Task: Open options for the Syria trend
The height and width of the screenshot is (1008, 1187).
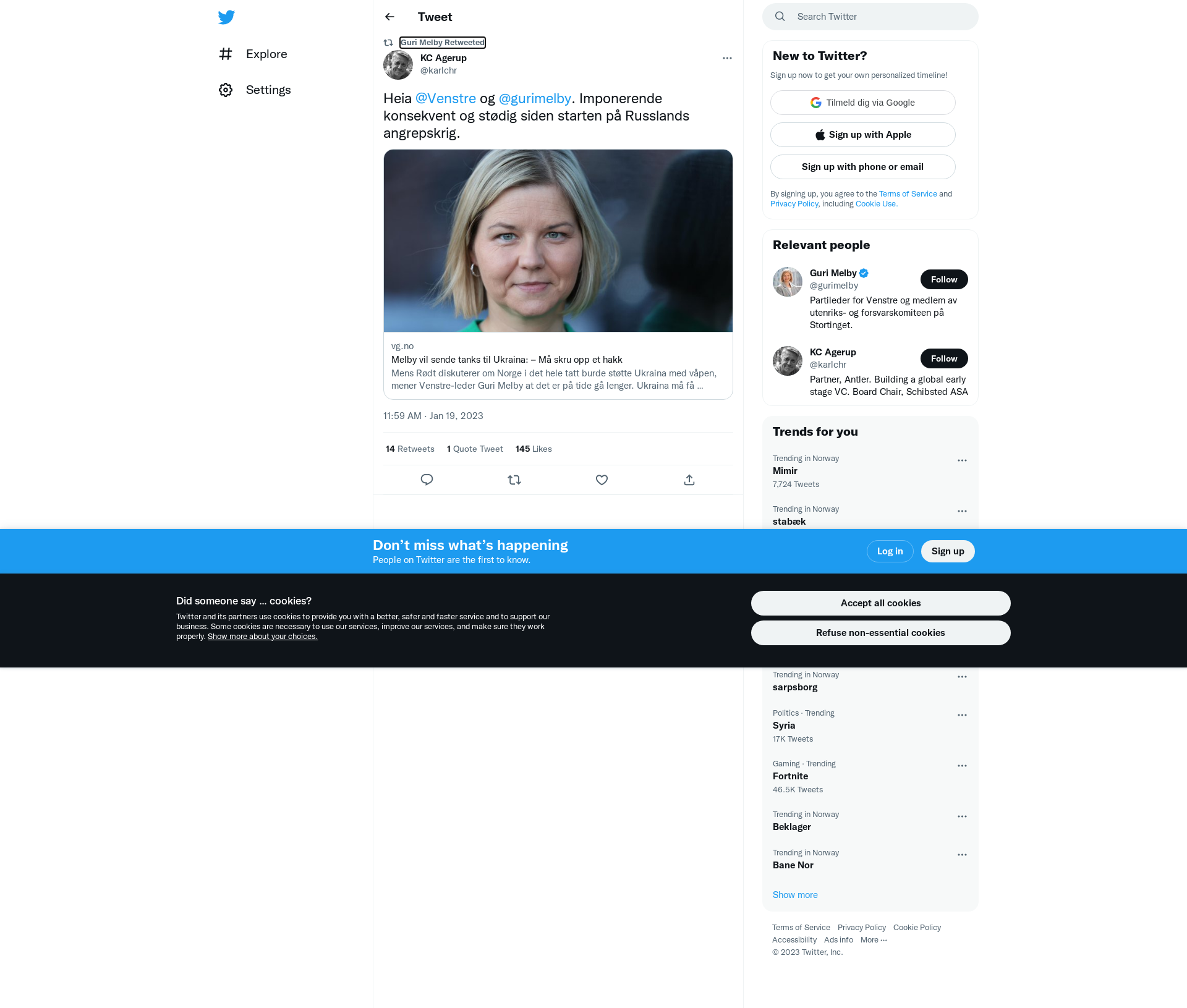Action: click(962, 715)
